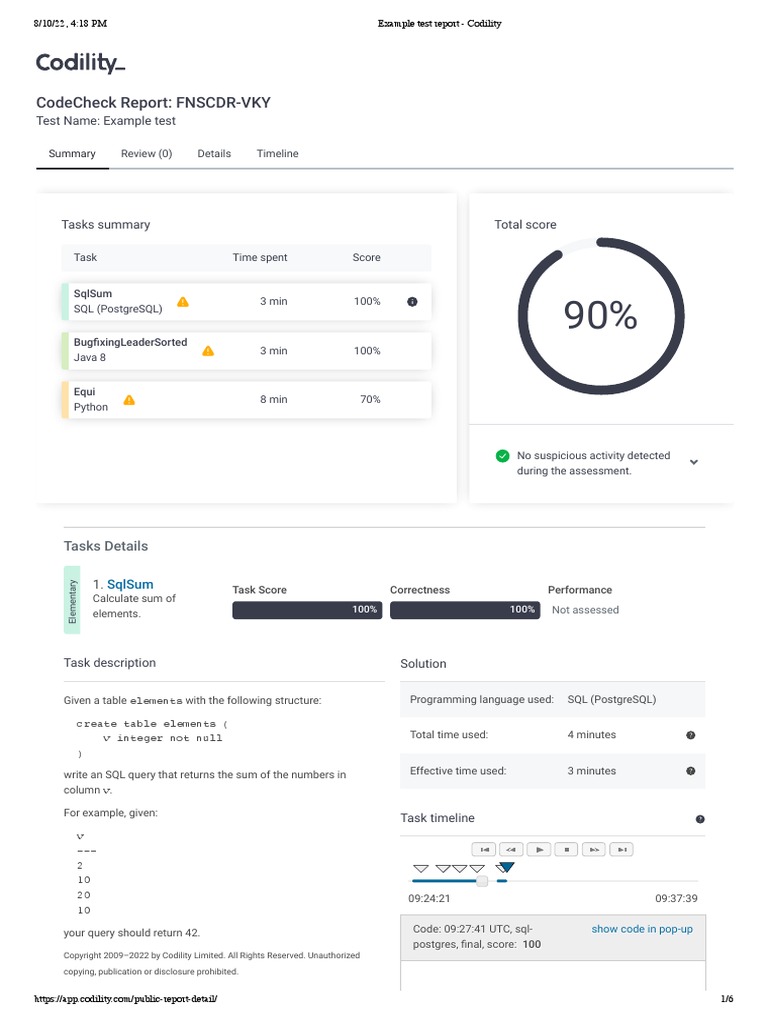Click the 3 minutes effective time value
This screenshot has width=768, height=1024.
pos(592,771)
